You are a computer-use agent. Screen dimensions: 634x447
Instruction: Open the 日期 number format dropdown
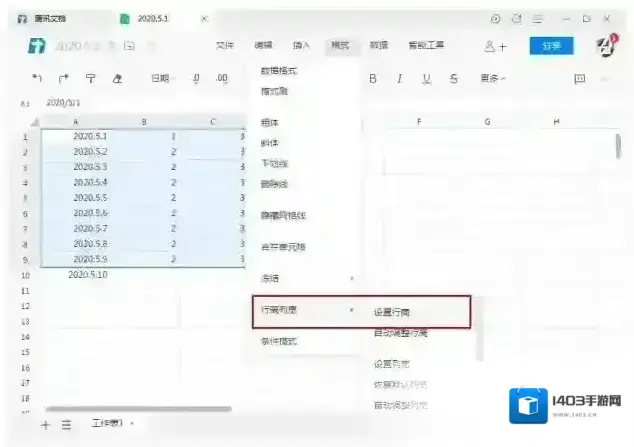point(163,78)
